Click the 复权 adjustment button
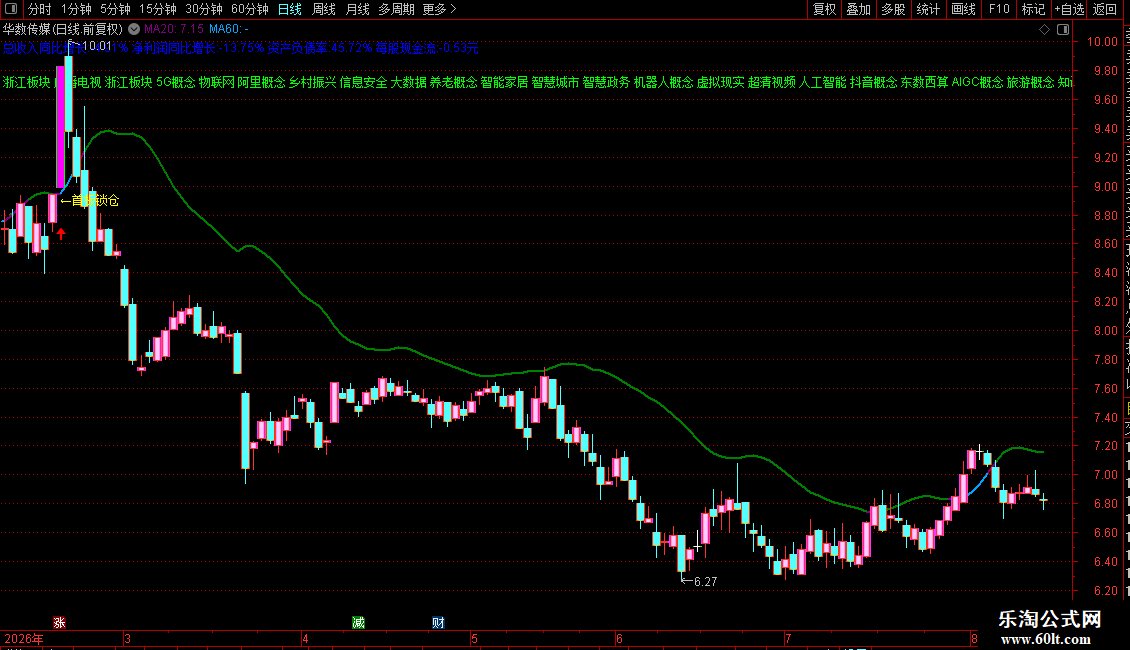Image resolution: width=1130 pixels, height=650 pixels. 824,9
